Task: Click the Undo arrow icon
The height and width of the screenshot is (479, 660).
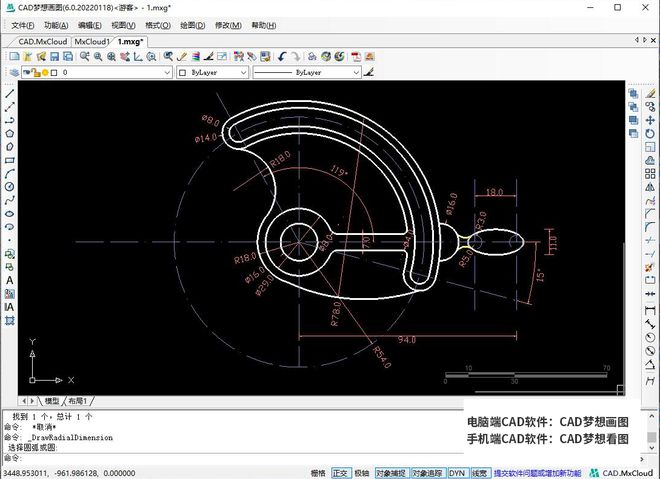Action: pos(282,56)
